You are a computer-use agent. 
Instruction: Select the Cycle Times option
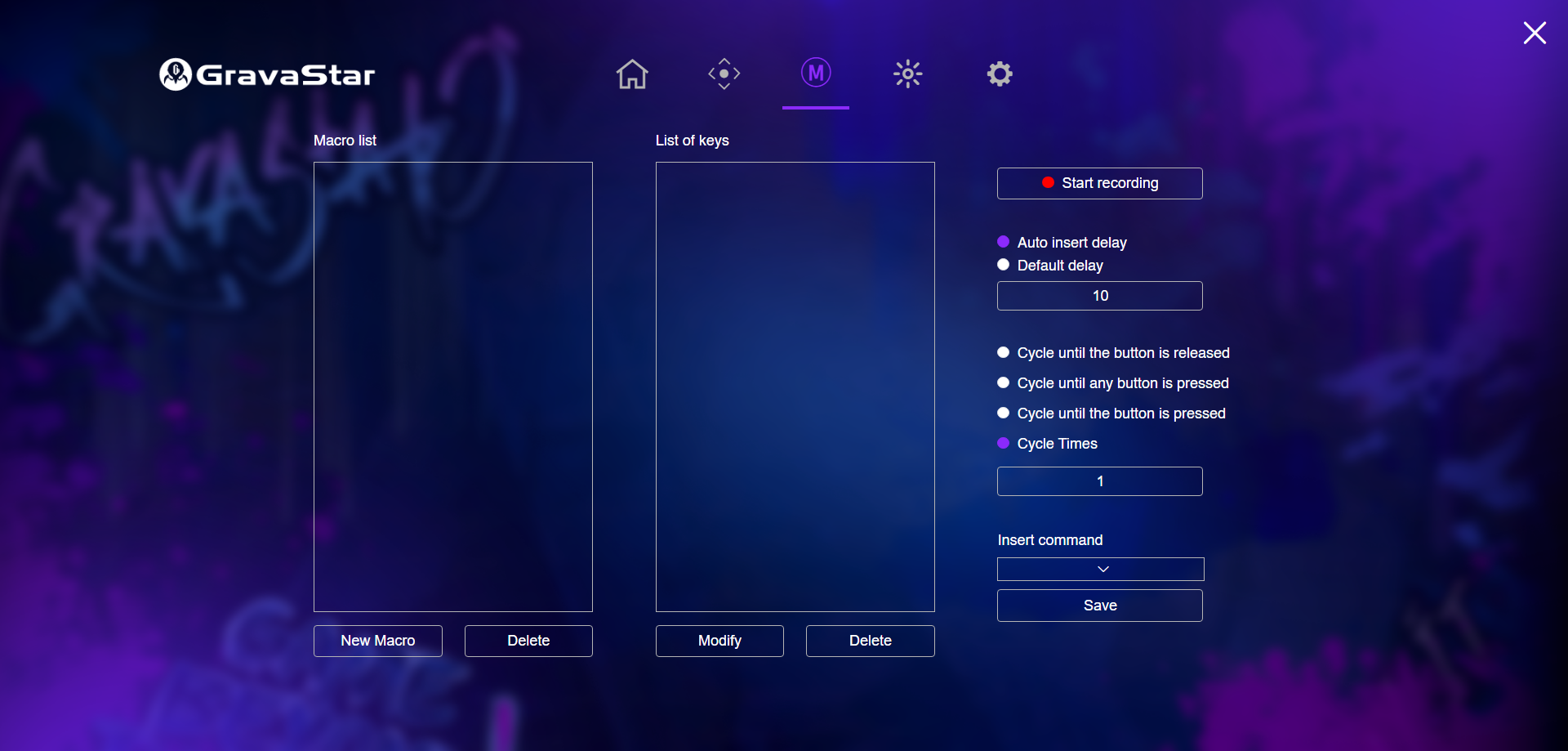[x=1003, y=443]
